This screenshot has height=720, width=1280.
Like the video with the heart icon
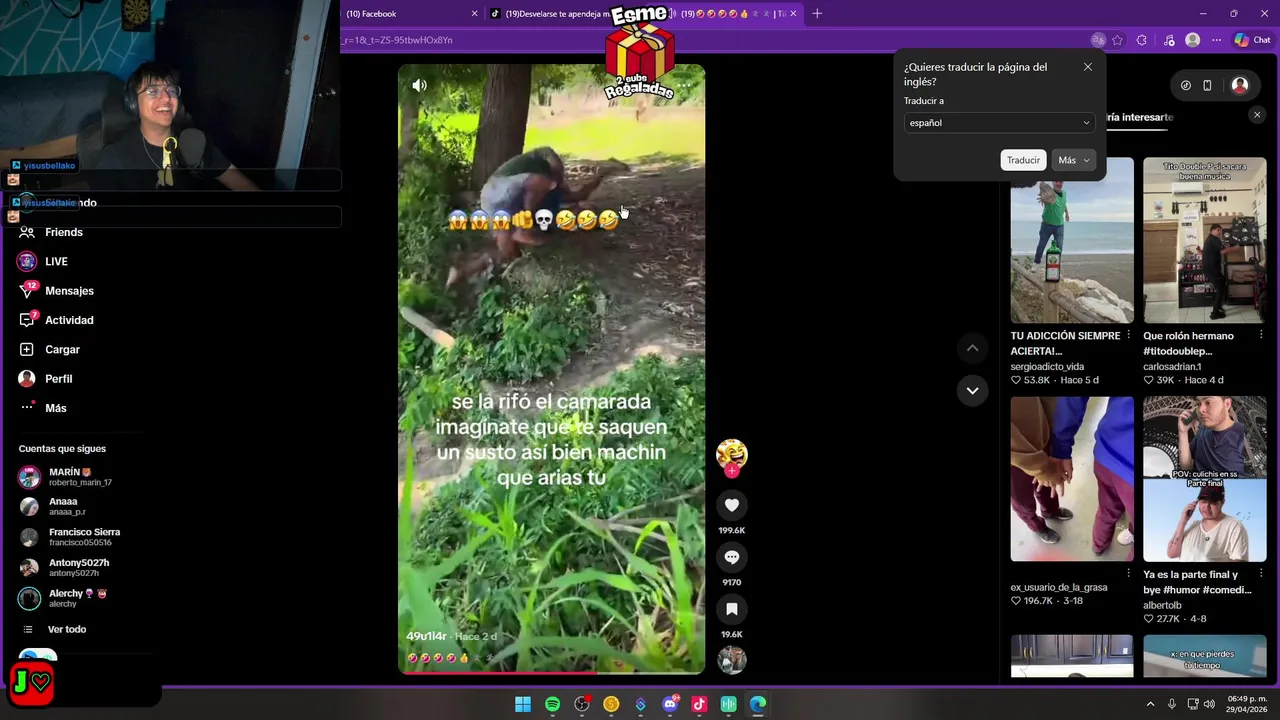point(732,506)
